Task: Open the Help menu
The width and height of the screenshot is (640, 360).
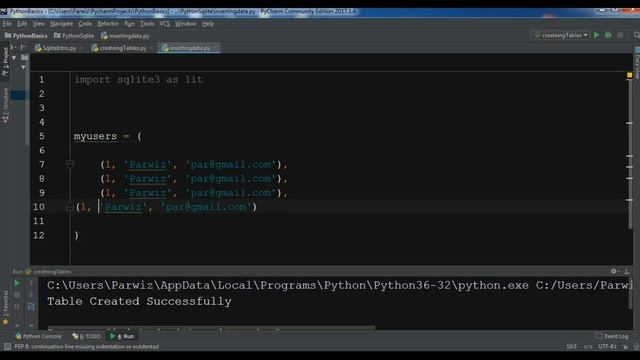Action: (208, 24)
